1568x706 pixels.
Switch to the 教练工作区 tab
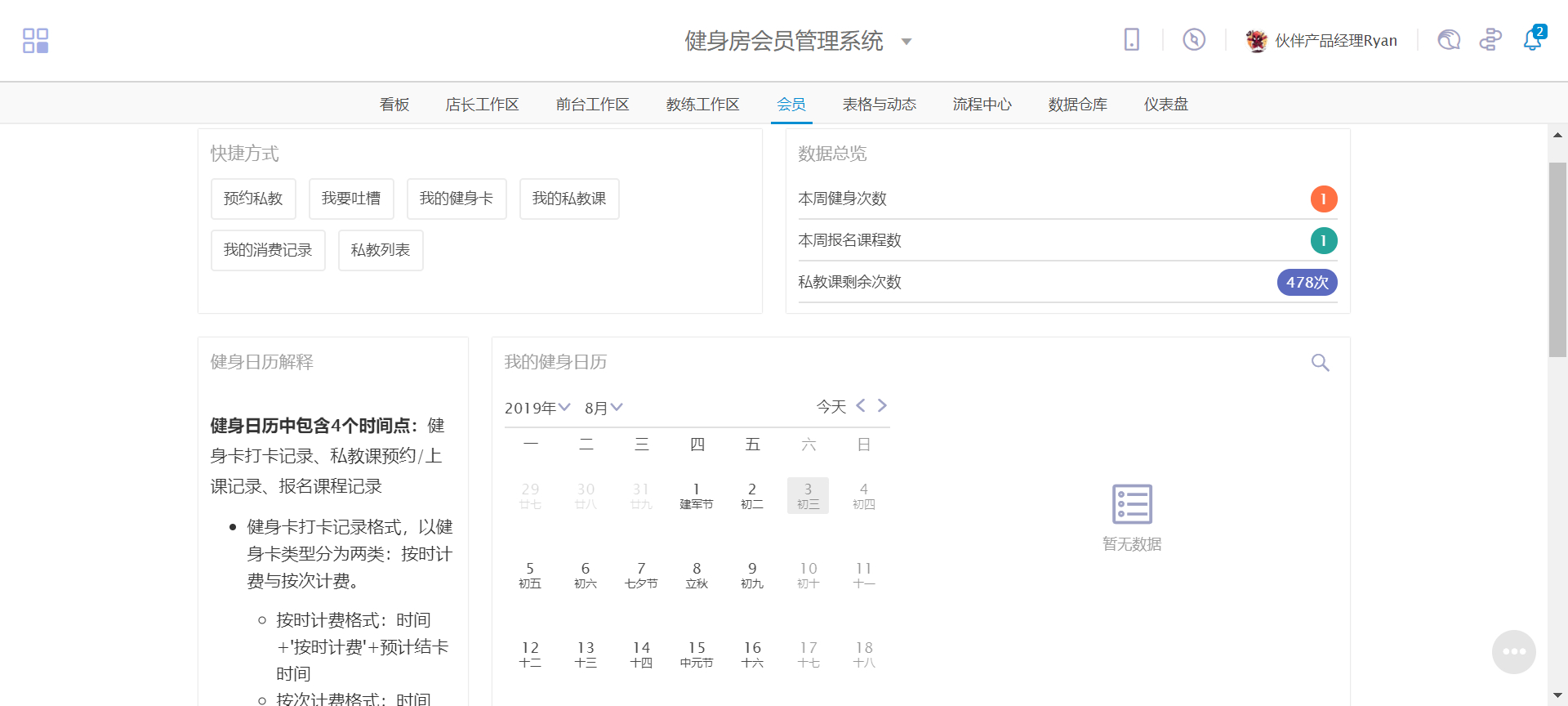click(x=702, y=105)
